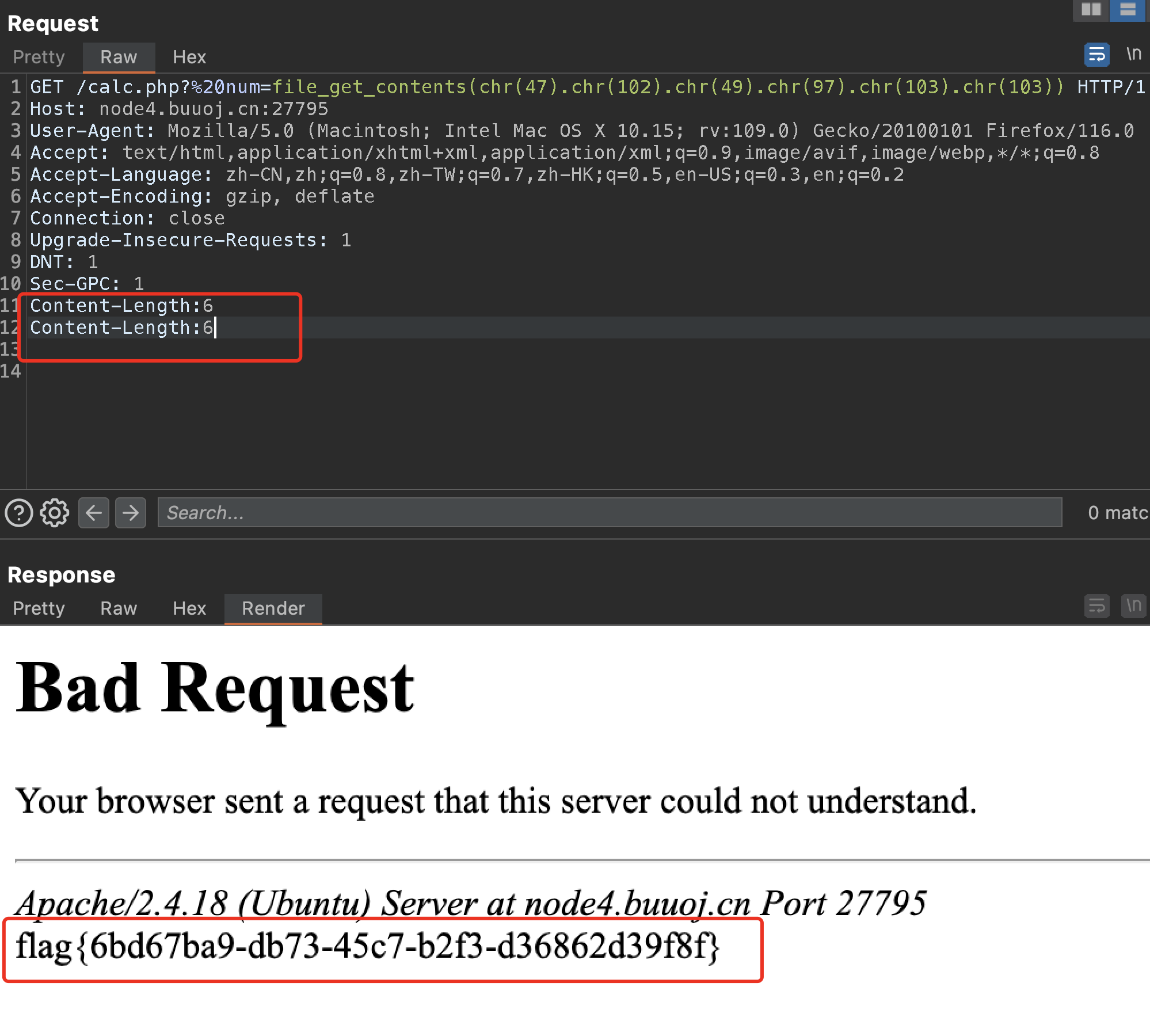Toggle word wrap in Response panel
The image size is (1150, 1036).
[1096, 606]
